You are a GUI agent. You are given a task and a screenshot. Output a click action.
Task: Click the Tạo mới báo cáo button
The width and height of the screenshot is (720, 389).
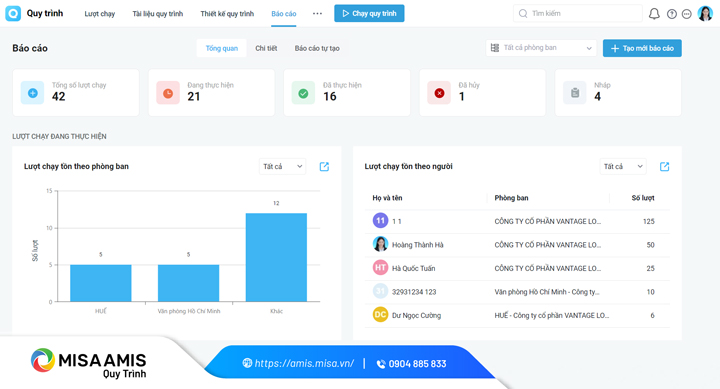click(x=642, y=48)
